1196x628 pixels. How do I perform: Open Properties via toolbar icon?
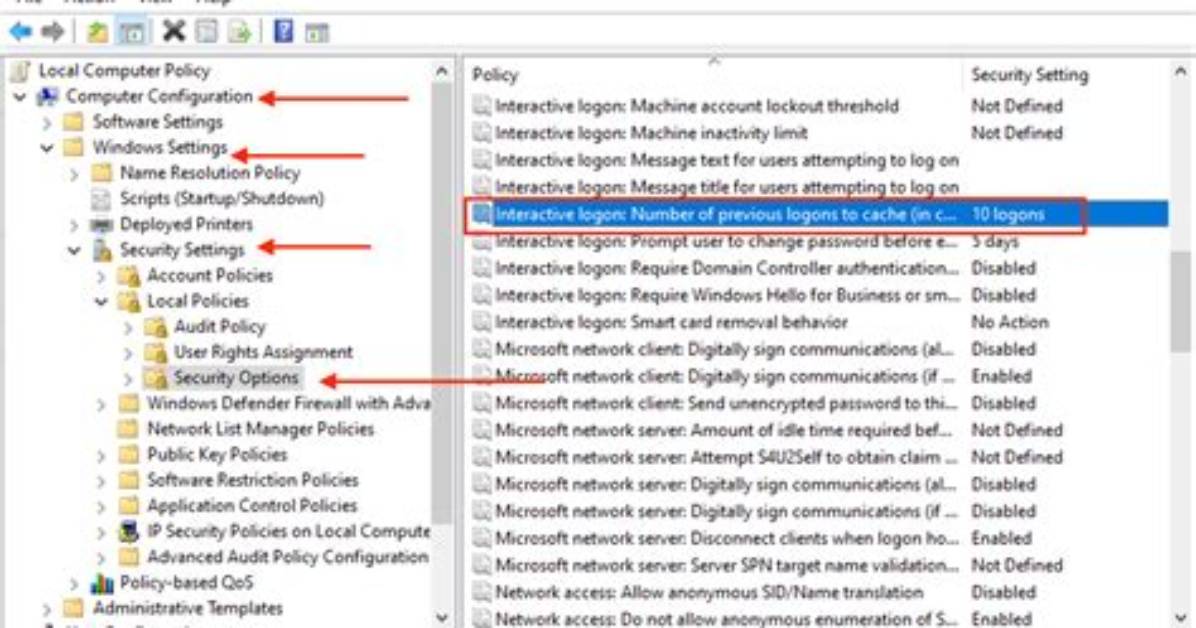(x=207, y=32)
